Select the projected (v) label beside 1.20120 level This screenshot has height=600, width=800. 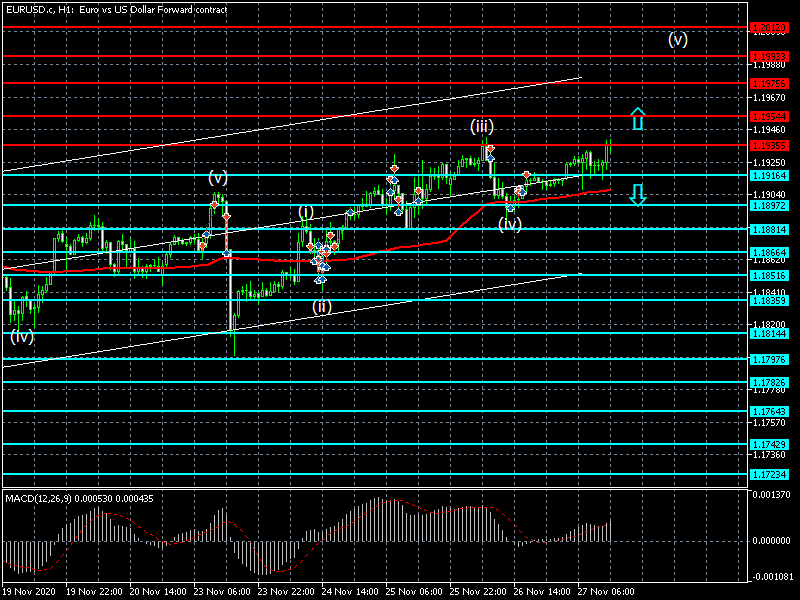pos(678,39)
